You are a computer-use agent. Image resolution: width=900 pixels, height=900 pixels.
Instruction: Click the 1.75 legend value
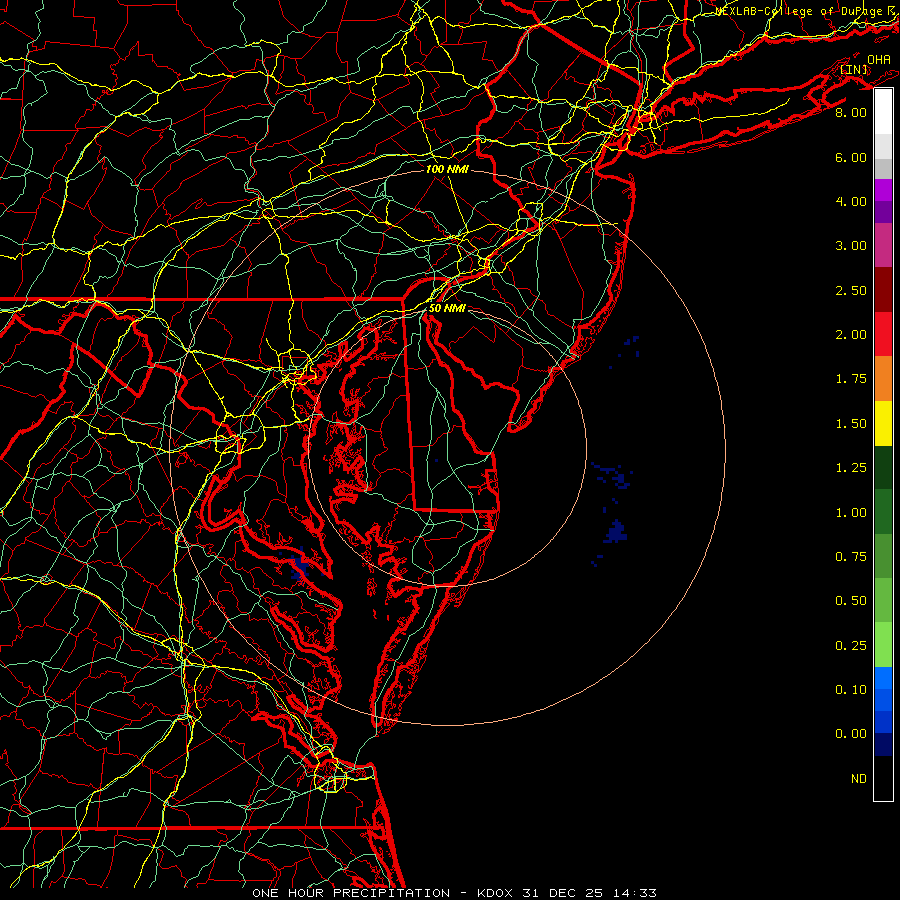point(851,379)
